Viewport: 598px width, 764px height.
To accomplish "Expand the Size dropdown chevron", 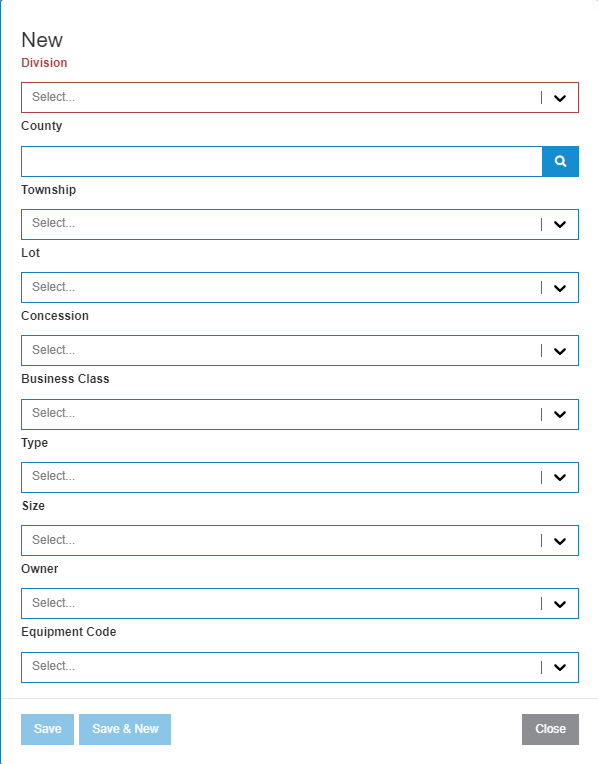I will tap(560, 541).
